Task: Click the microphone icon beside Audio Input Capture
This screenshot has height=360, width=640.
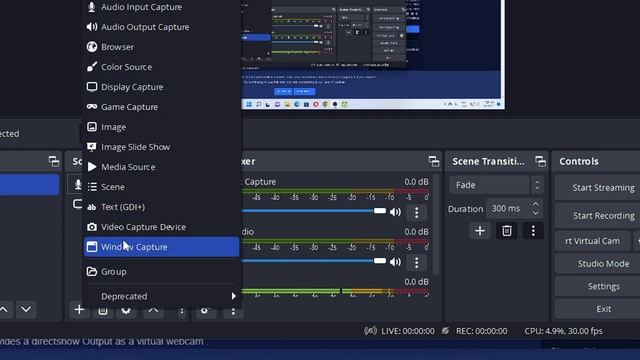Action: click(x=92, y=7)
